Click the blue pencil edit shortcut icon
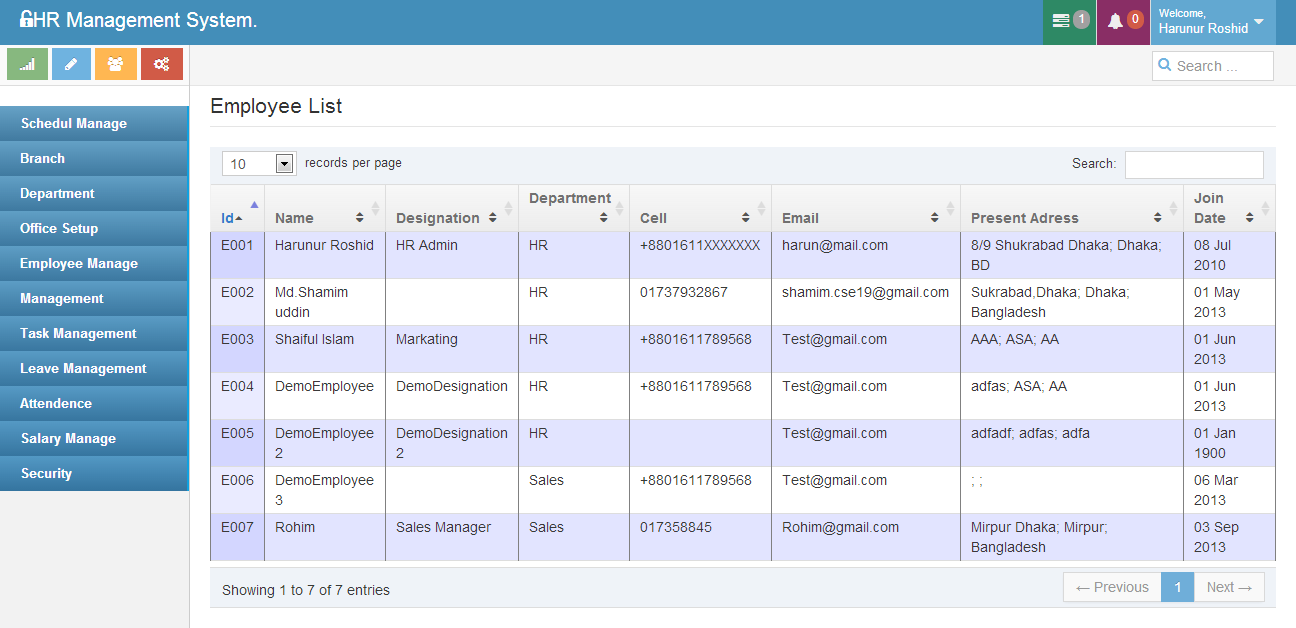Image resolution: width=1296 pixels, height=628 pixels. (x=71, y=64)
